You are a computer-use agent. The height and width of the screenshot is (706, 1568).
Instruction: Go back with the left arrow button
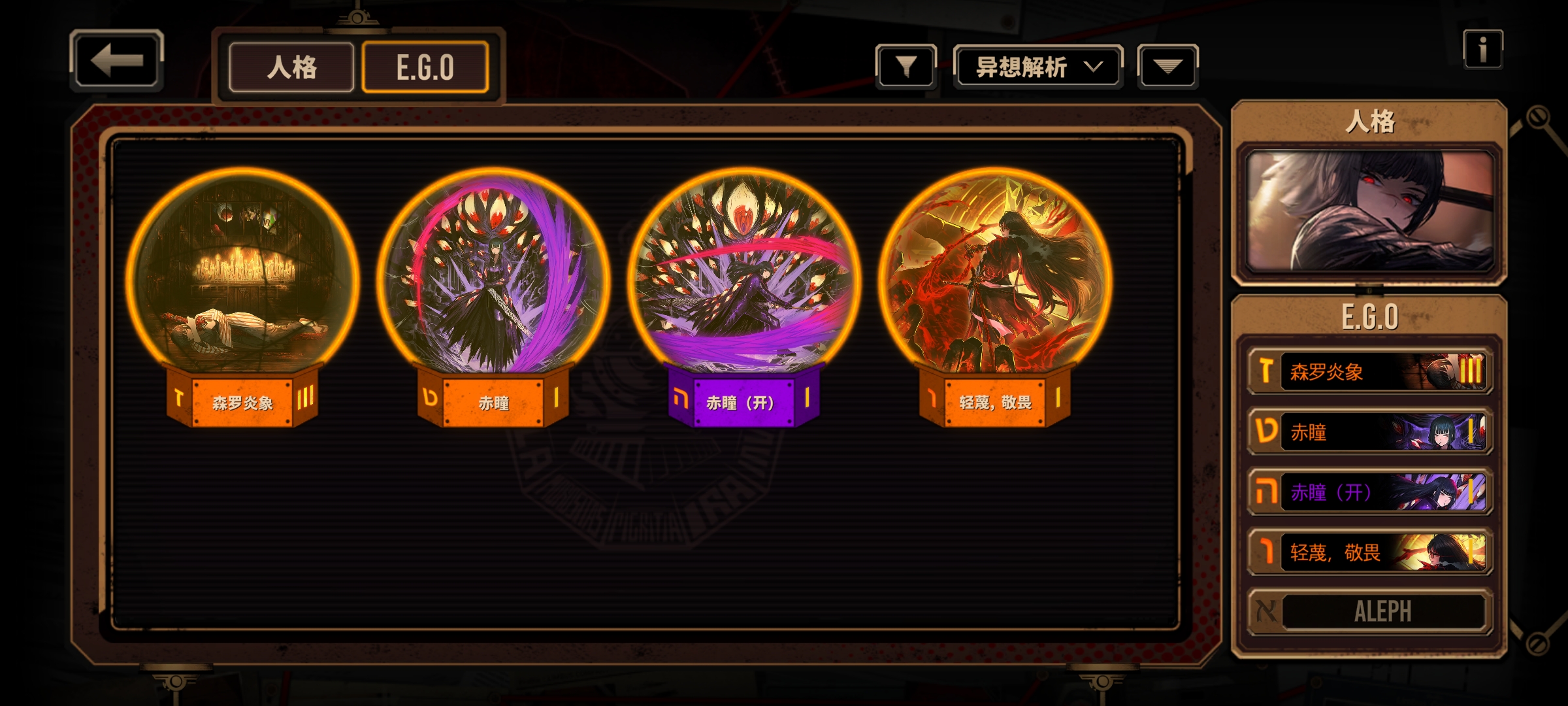[x=116, y=60]
